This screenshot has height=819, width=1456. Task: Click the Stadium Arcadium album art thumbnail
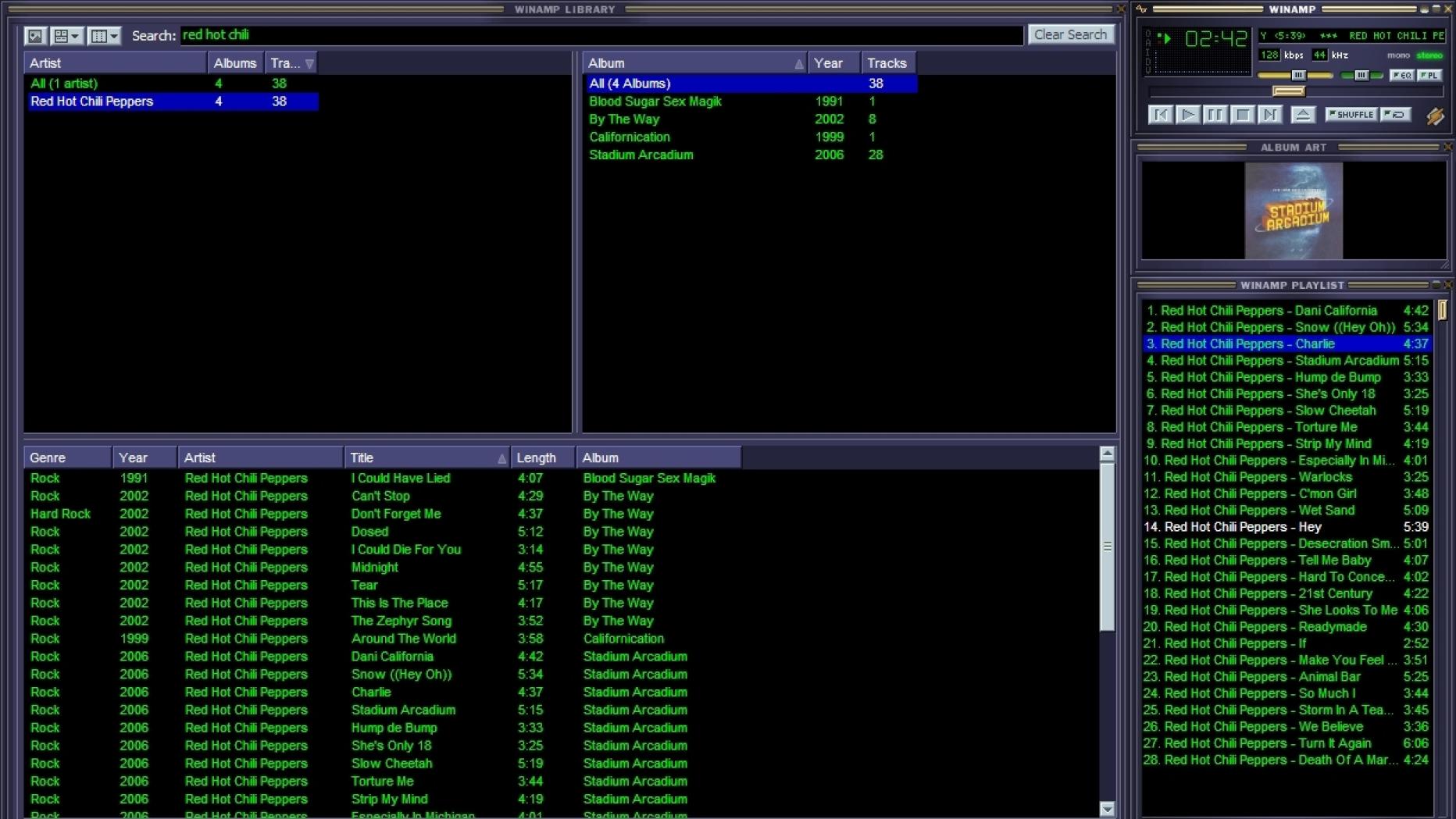[1294, 210]
